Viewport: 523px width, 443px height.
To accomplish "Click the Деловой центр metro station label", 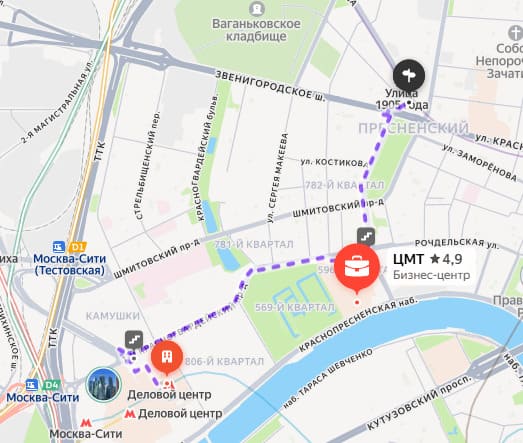I will [180, 414].
